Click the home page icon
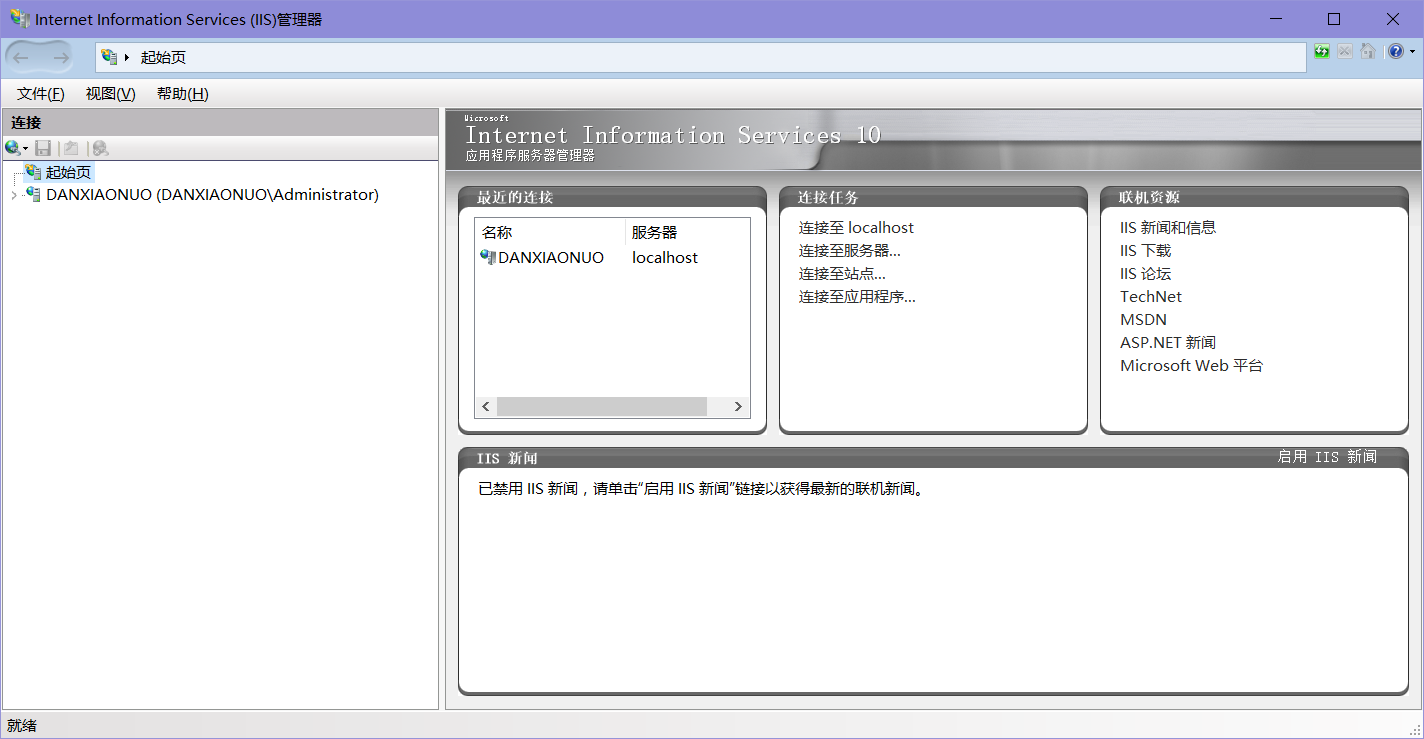1424x739 pixels. (1367, 50)
